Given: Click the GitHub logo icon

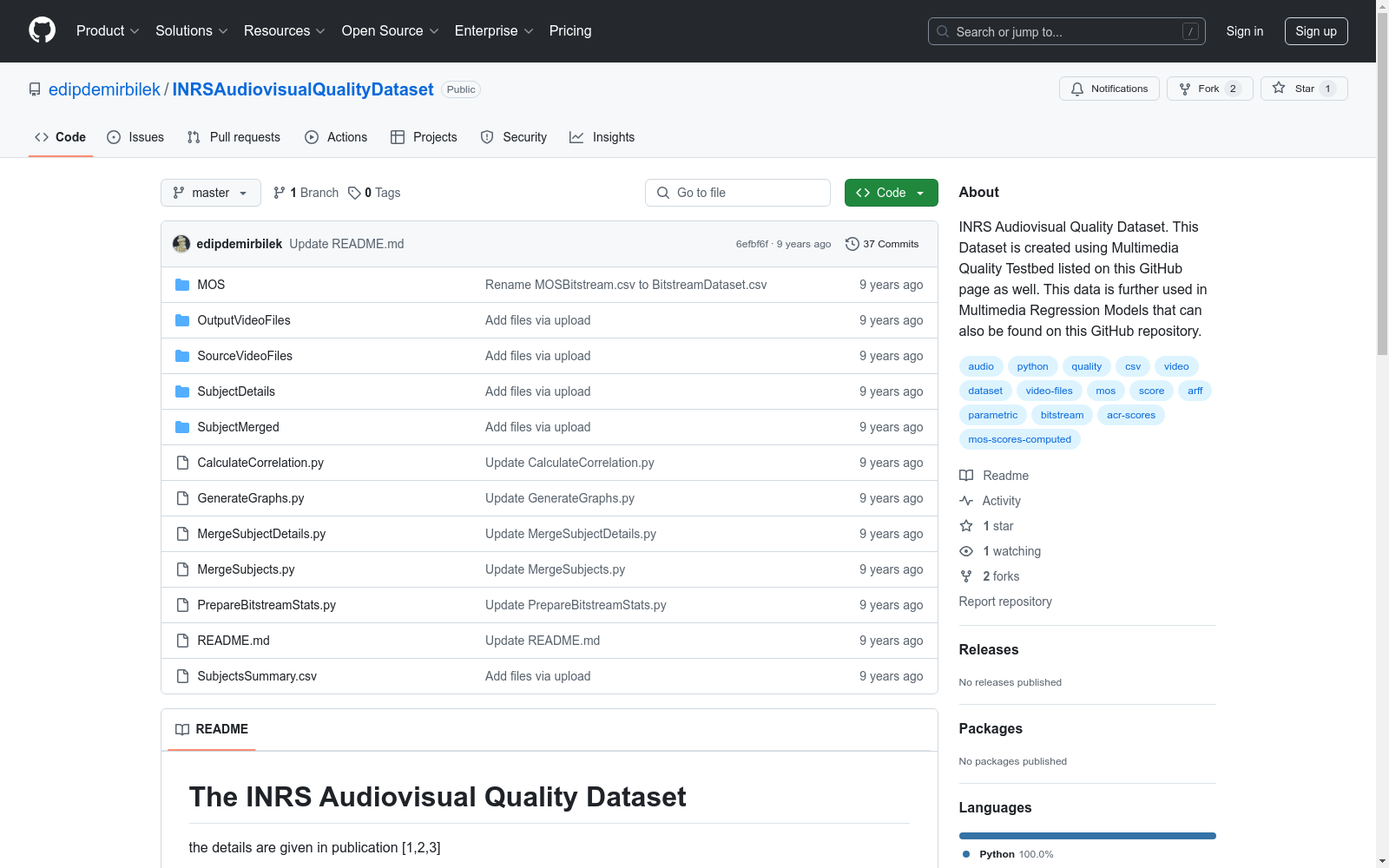Looking at the screenshot, I should click(42, 30).
